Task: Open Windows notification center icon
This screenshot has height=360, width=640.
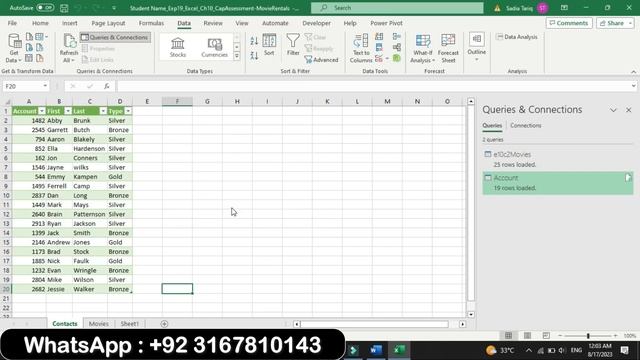Action: click(624, 350)
